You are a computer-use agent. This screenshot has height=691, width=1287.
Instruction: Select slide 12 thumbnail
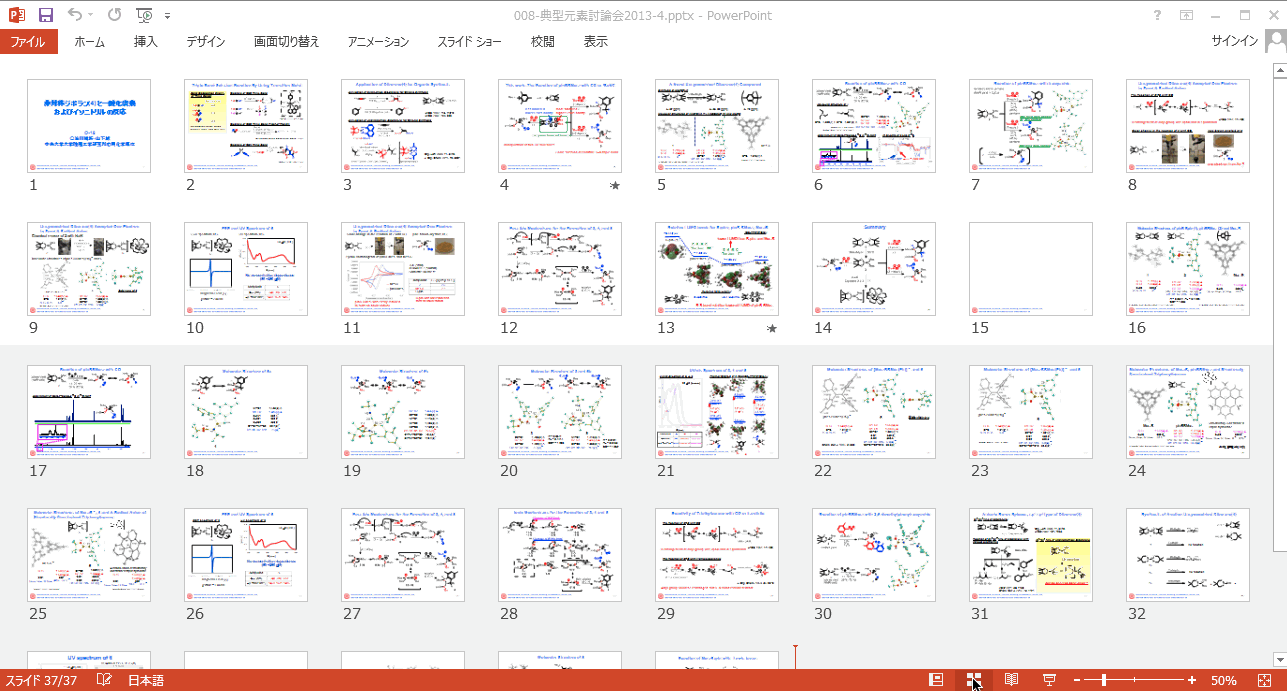click(560, 269)
